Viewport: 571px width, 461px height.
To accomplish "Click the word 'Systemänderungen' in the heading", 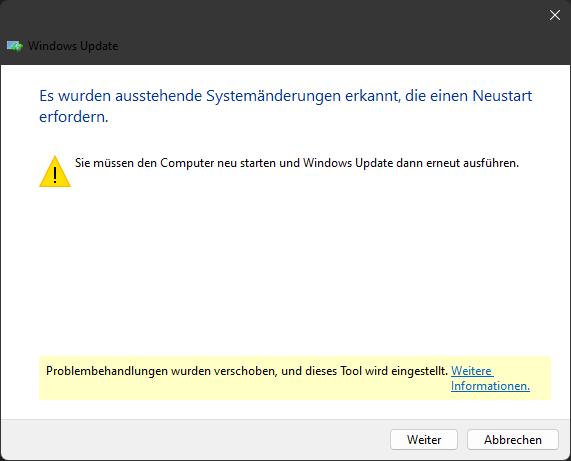I will click(x=273, y=96).
